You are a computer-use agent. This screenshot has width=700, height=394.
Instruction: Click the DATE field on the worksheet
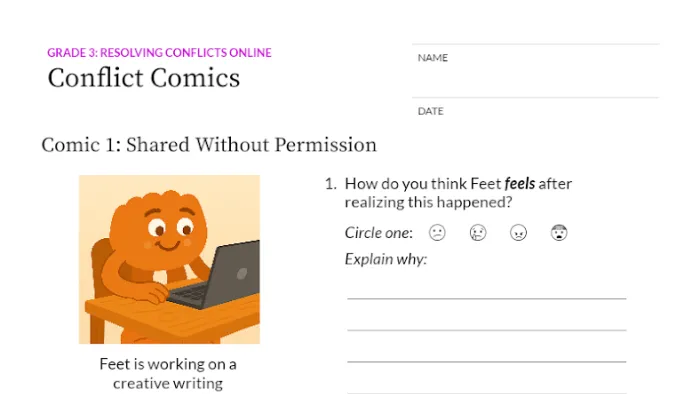[x=535, y=112]
